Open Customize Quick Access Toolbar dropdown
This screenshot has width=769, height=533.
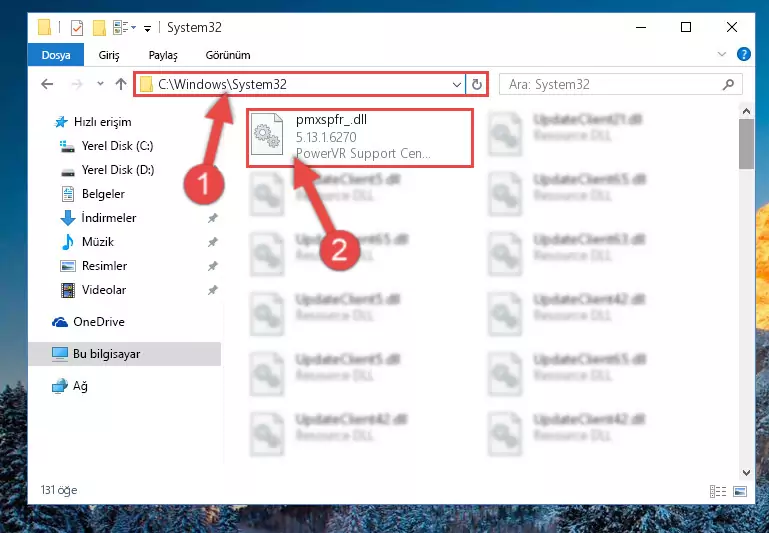point(147,28)
